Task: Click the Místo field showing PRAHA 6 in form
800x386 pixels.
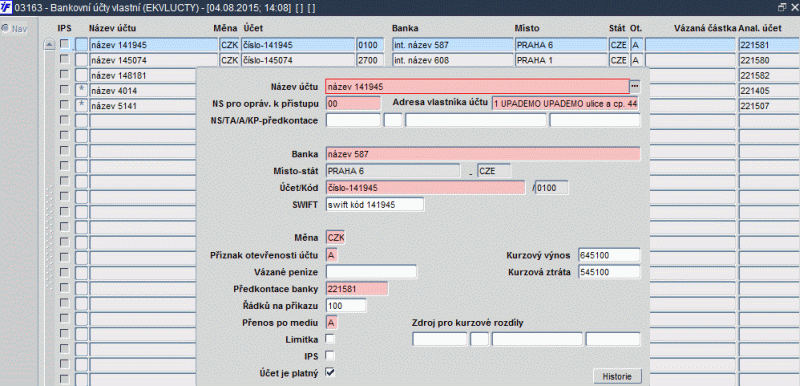Action: 392,171
